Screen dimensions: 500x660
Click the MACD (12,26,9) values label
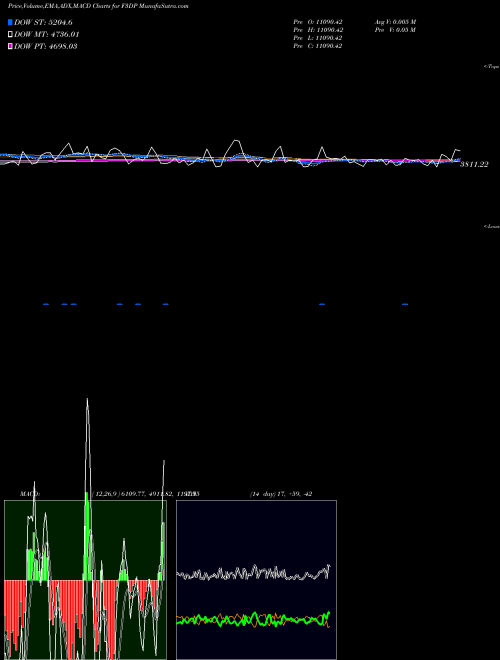[x=147, y=494]
